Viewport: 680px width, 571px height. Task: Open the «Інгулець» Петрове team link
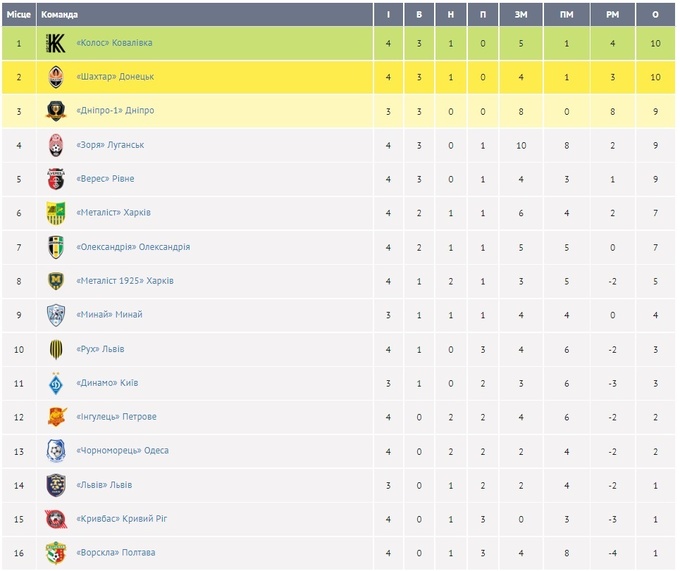116,417
